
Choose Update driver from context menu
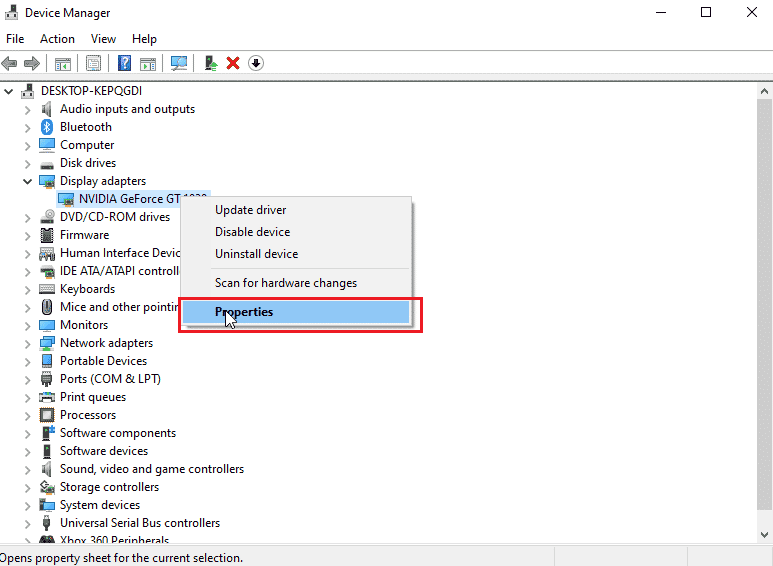pyautogui.click(x=296, y=210)
